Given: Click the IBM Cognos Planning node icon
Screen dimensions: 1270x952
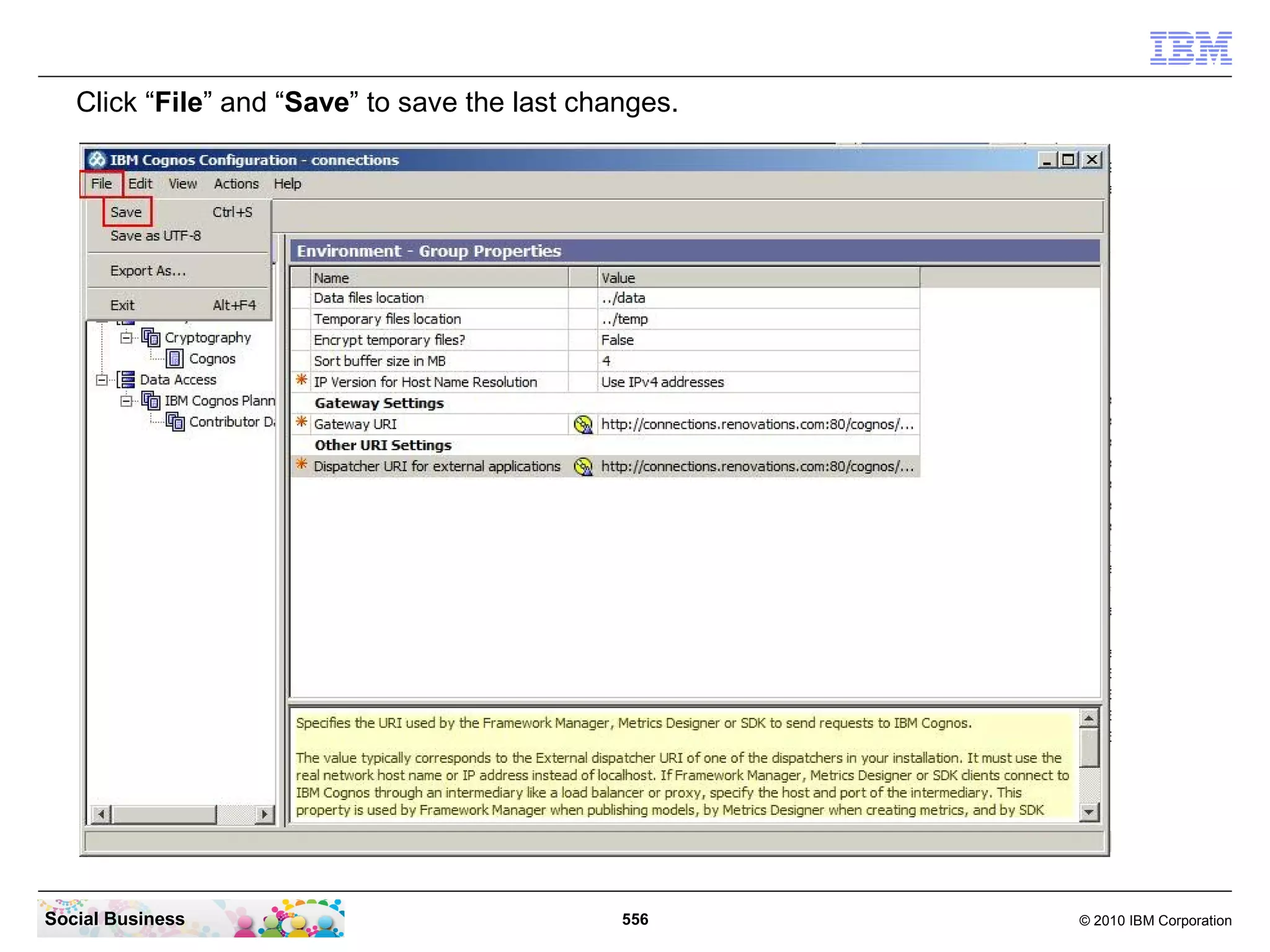Looking at the screenshot, I should coord(151,401).
